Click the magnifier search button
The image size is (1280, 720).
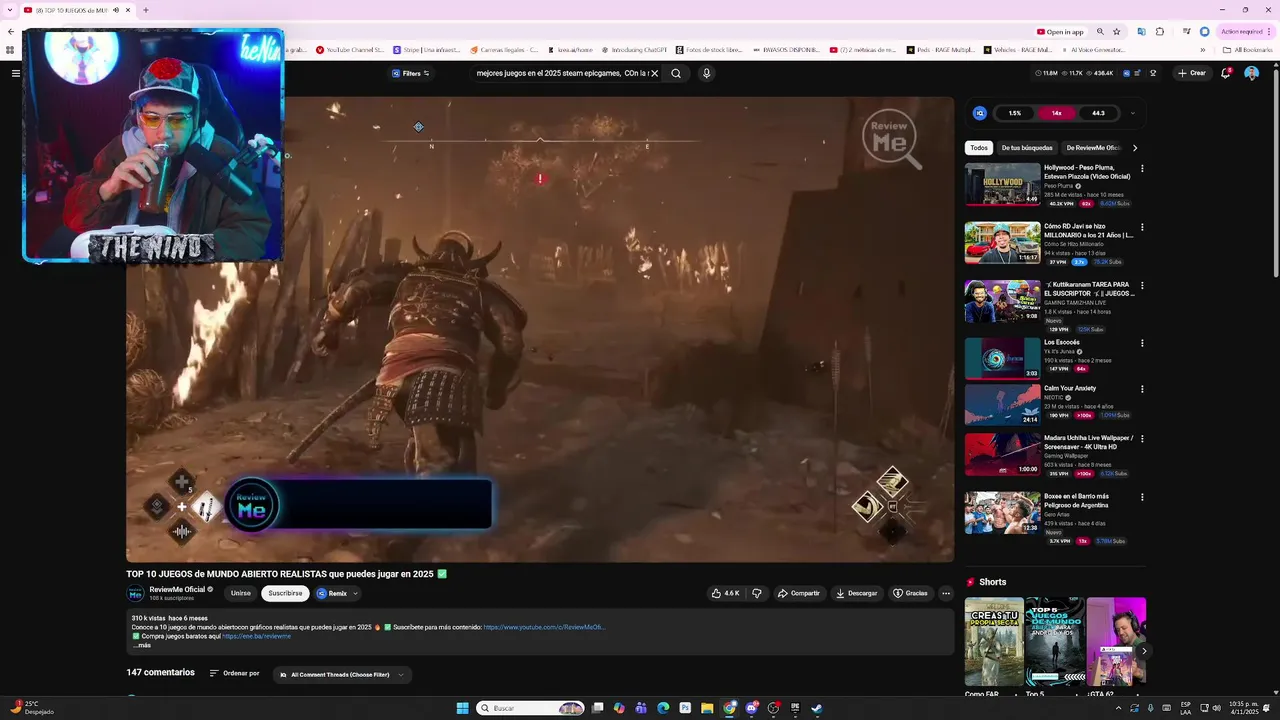click(676, 73)
